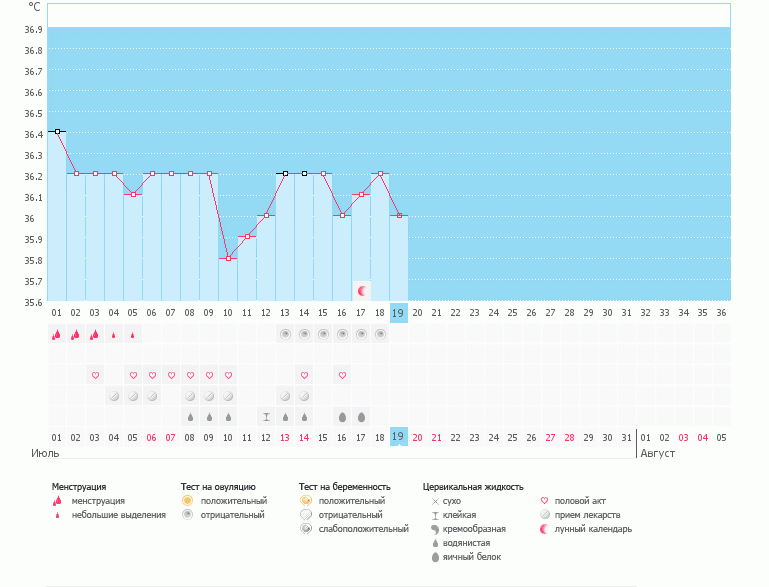Select the egg white icon on day 16

(342, 417)
